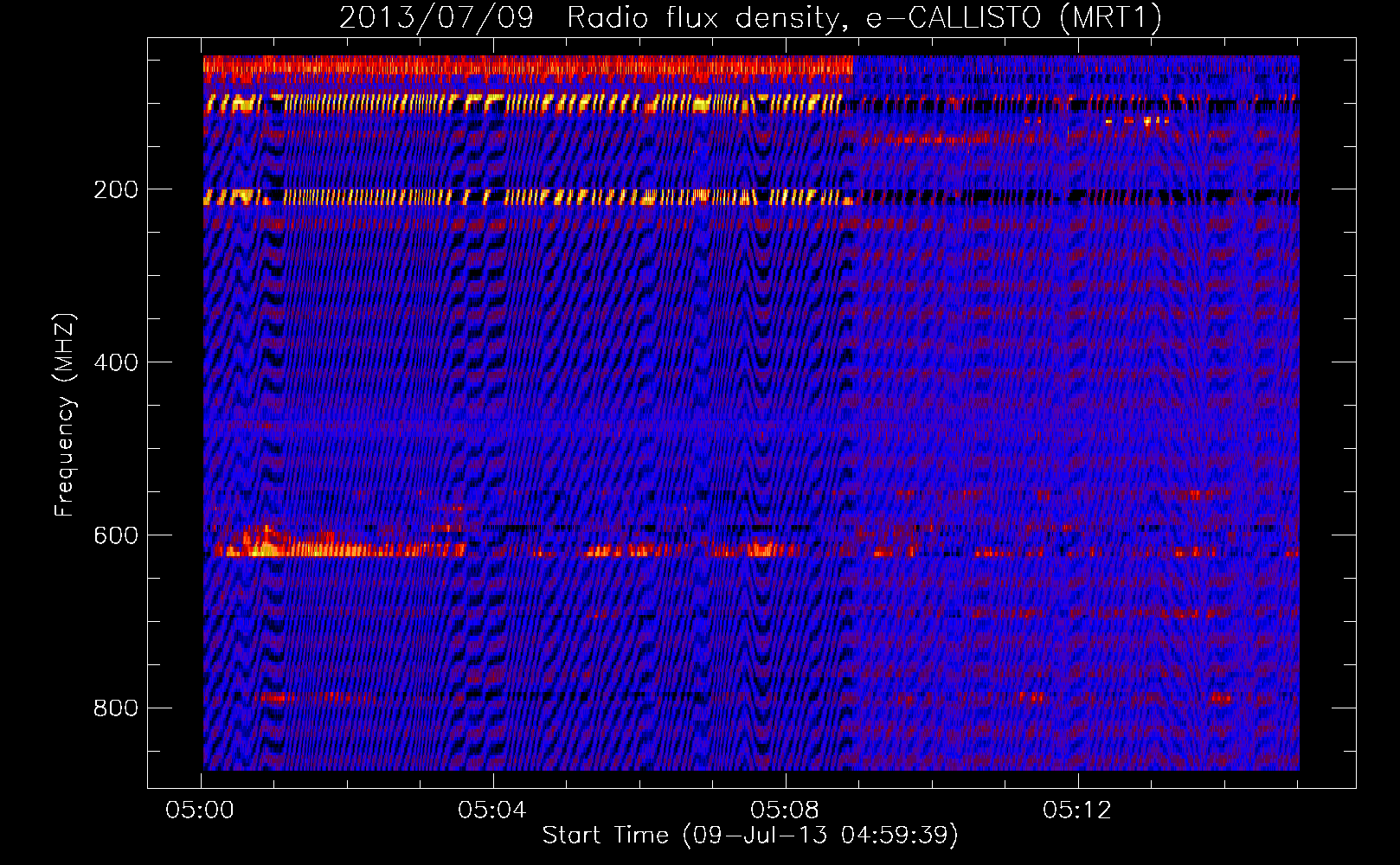Viewport: 1400px width, 865px height.
Task: Click the 400 frequency tick label
Action: tap(116, 362)
